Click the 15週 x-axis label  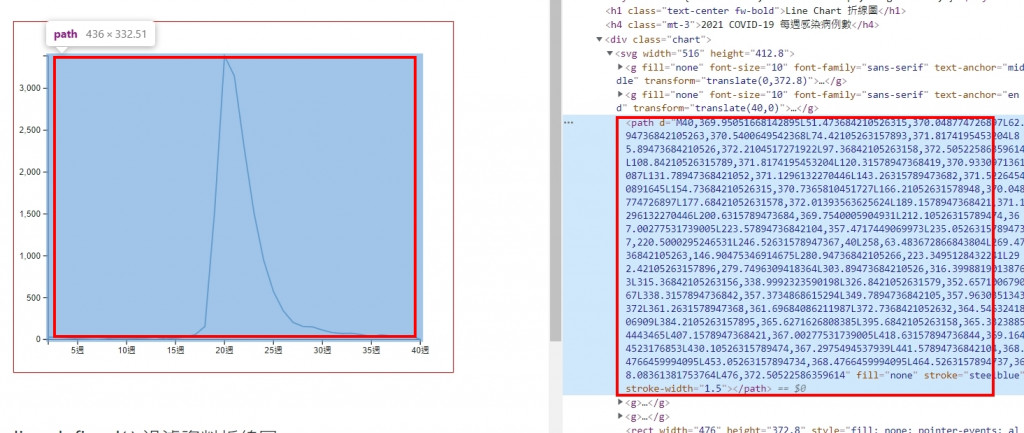176,351
